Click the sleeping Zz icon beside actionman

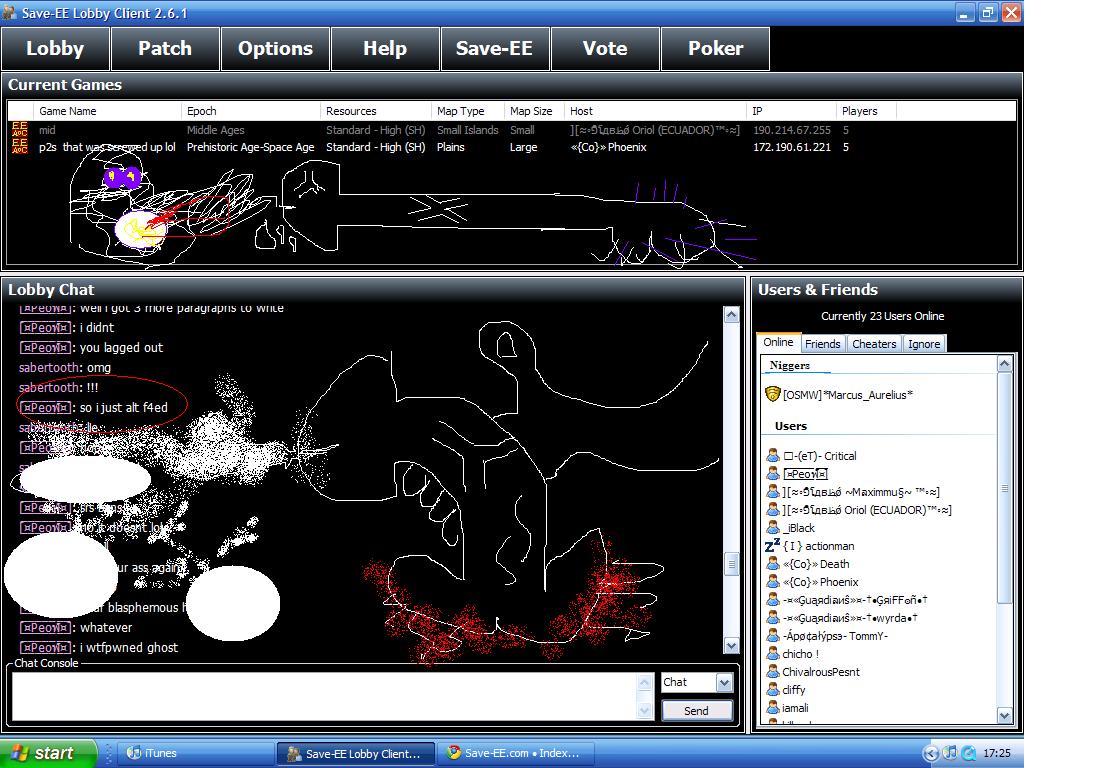coord(772,546)
